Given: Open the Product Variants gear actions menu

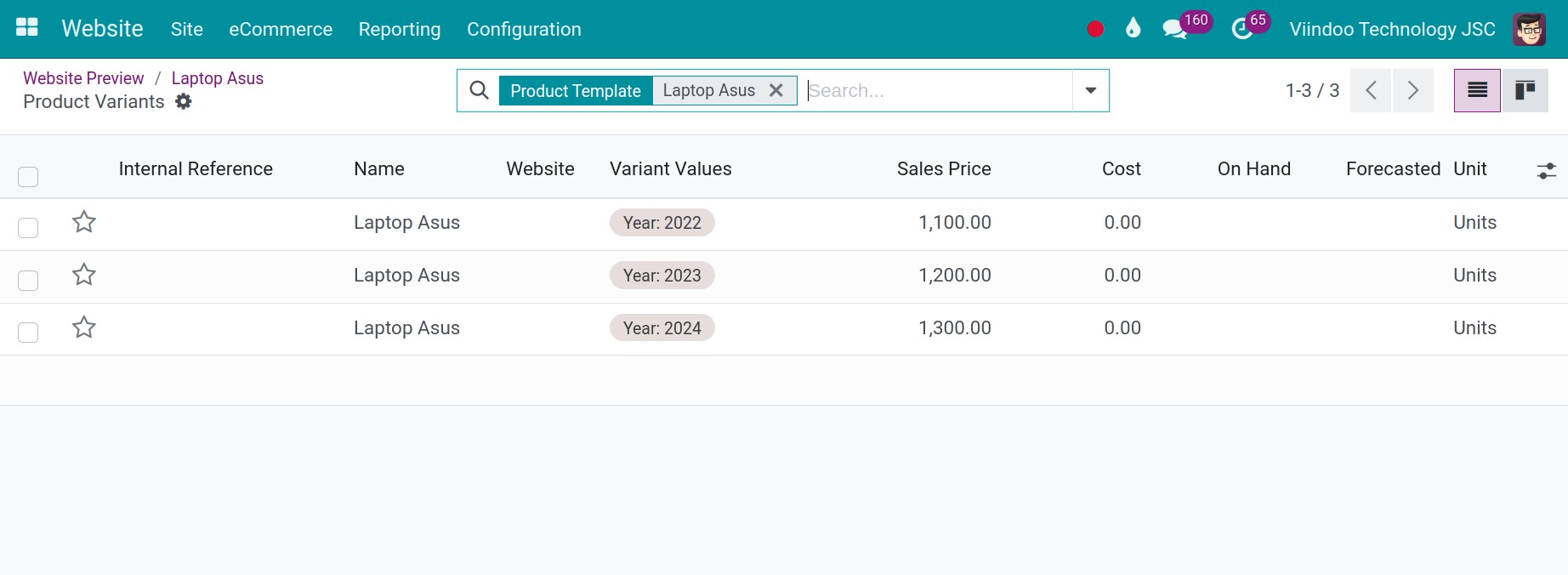Looking at the screenshot, I should (184, 102).
